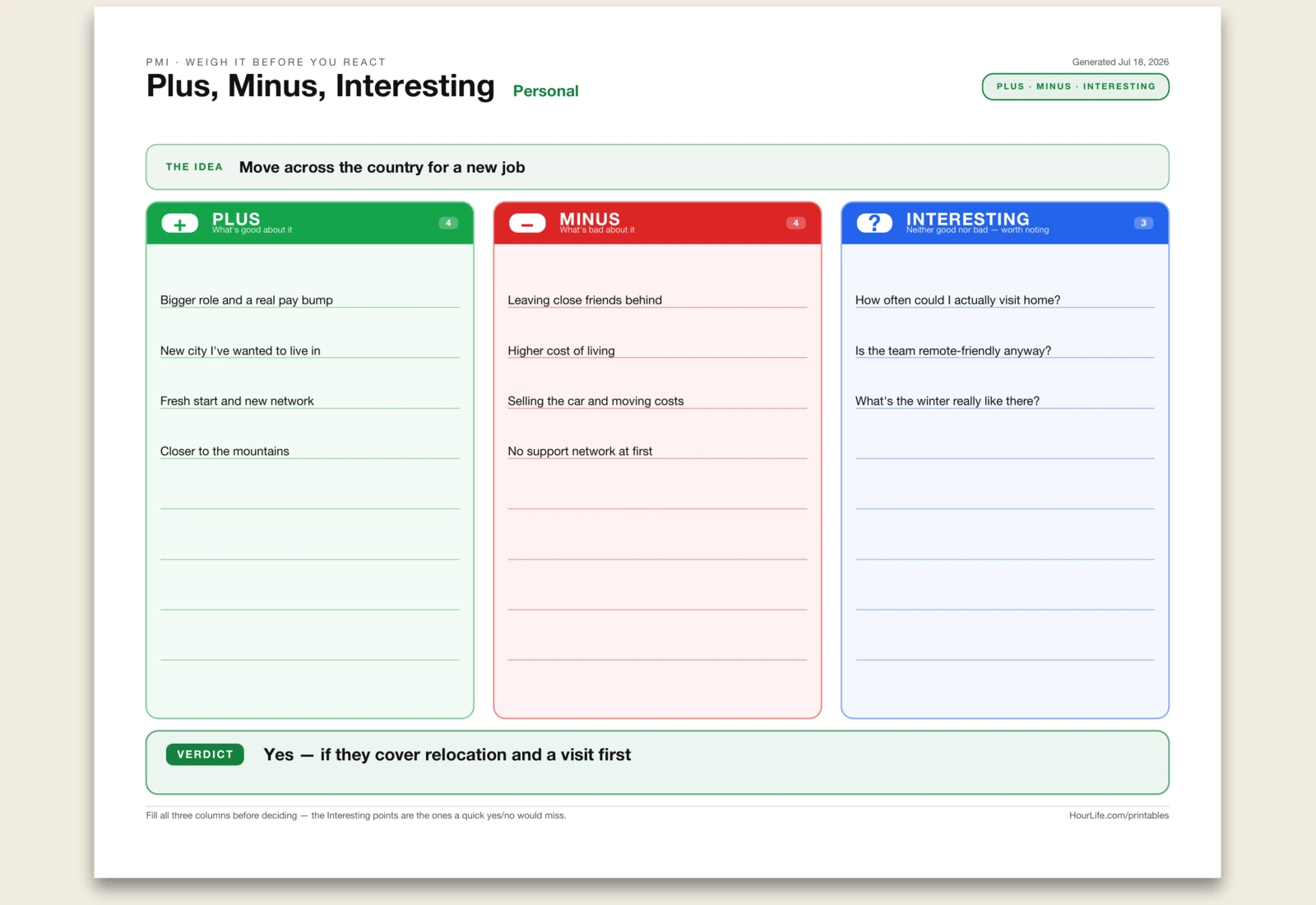Screen dimensions: 1316x905
Task: Click 'Neither good nor bad — worth noting' subtitle
Action: [978, 230]
